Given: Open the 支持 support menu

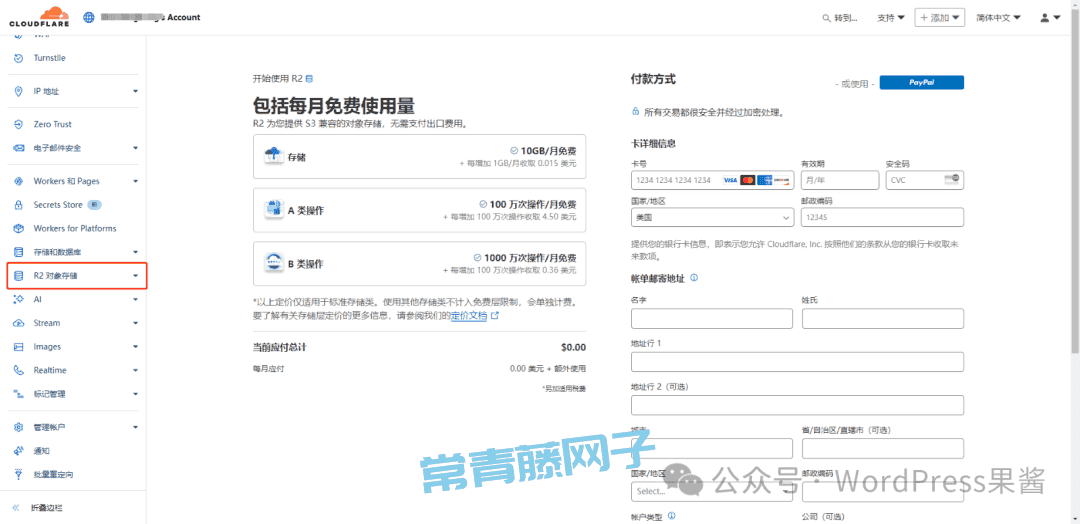Looking at the screenshot, I should (891, 18).
